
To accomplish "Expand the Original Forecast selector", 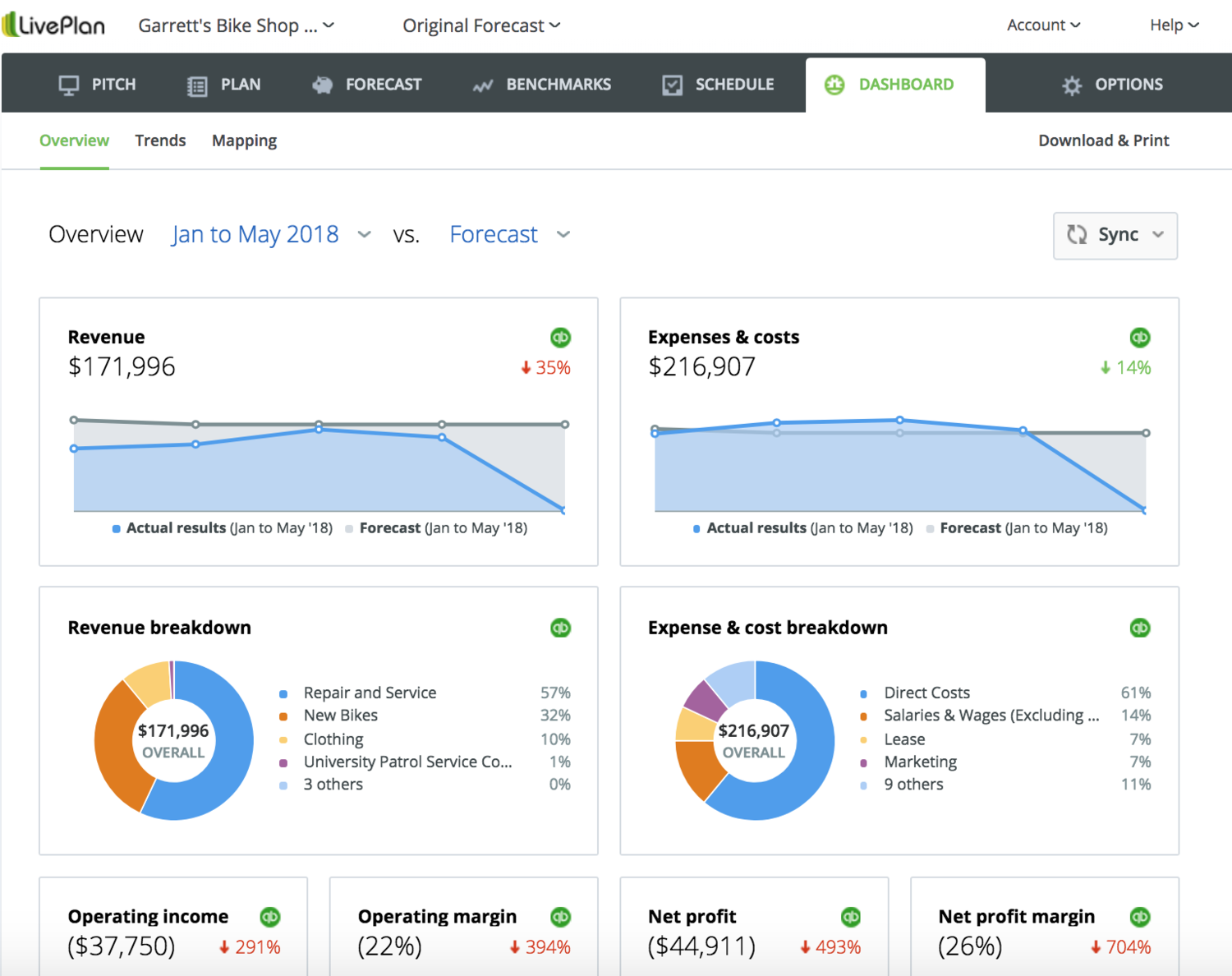I will click(x=480, y=26).
